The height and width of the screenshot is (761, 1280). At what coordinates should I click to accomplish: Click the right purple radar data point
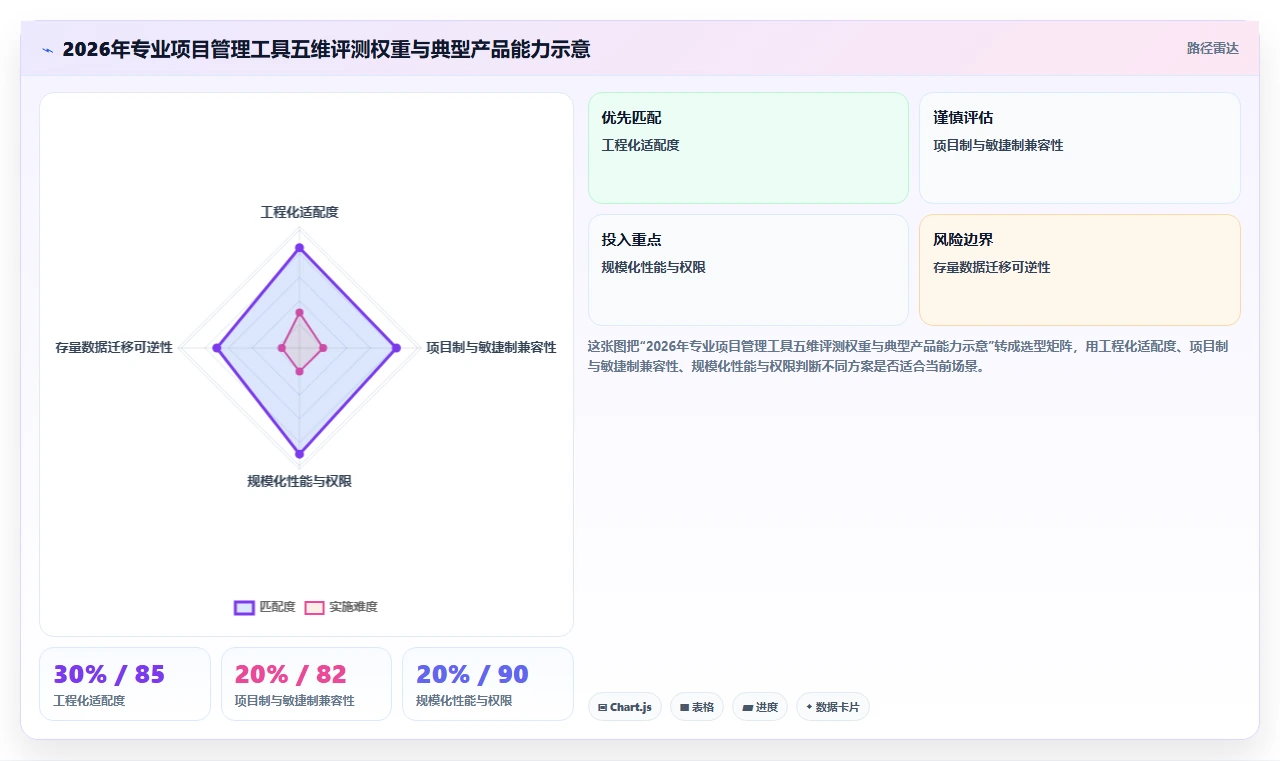point(396,348)
